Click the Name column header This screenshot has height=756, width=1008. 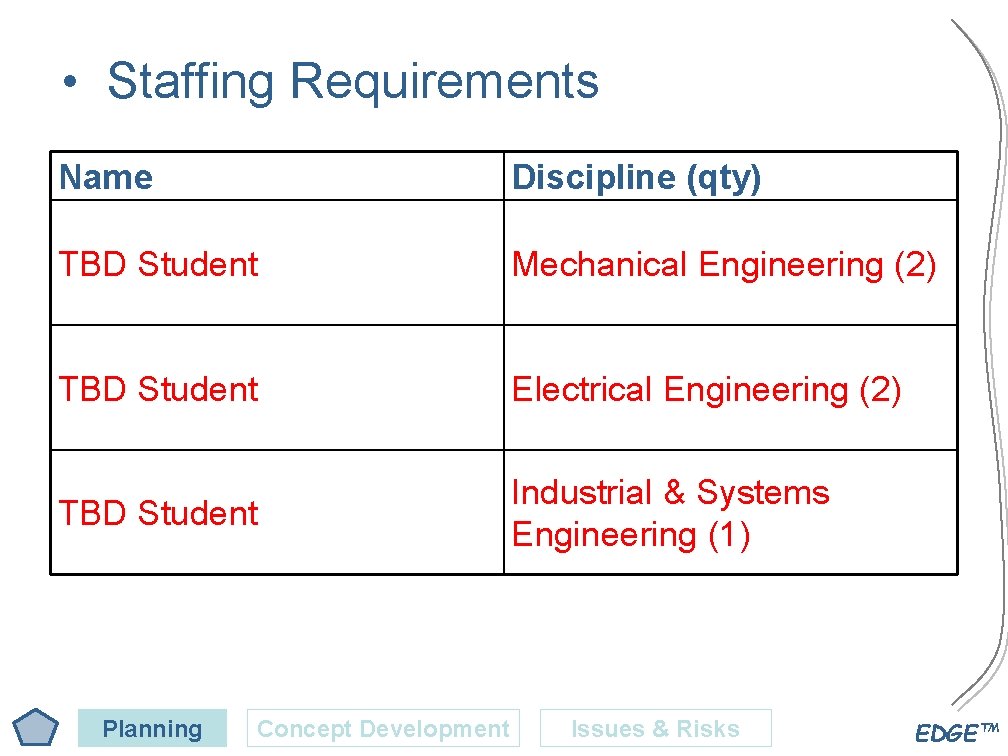(x=277, y=176)
